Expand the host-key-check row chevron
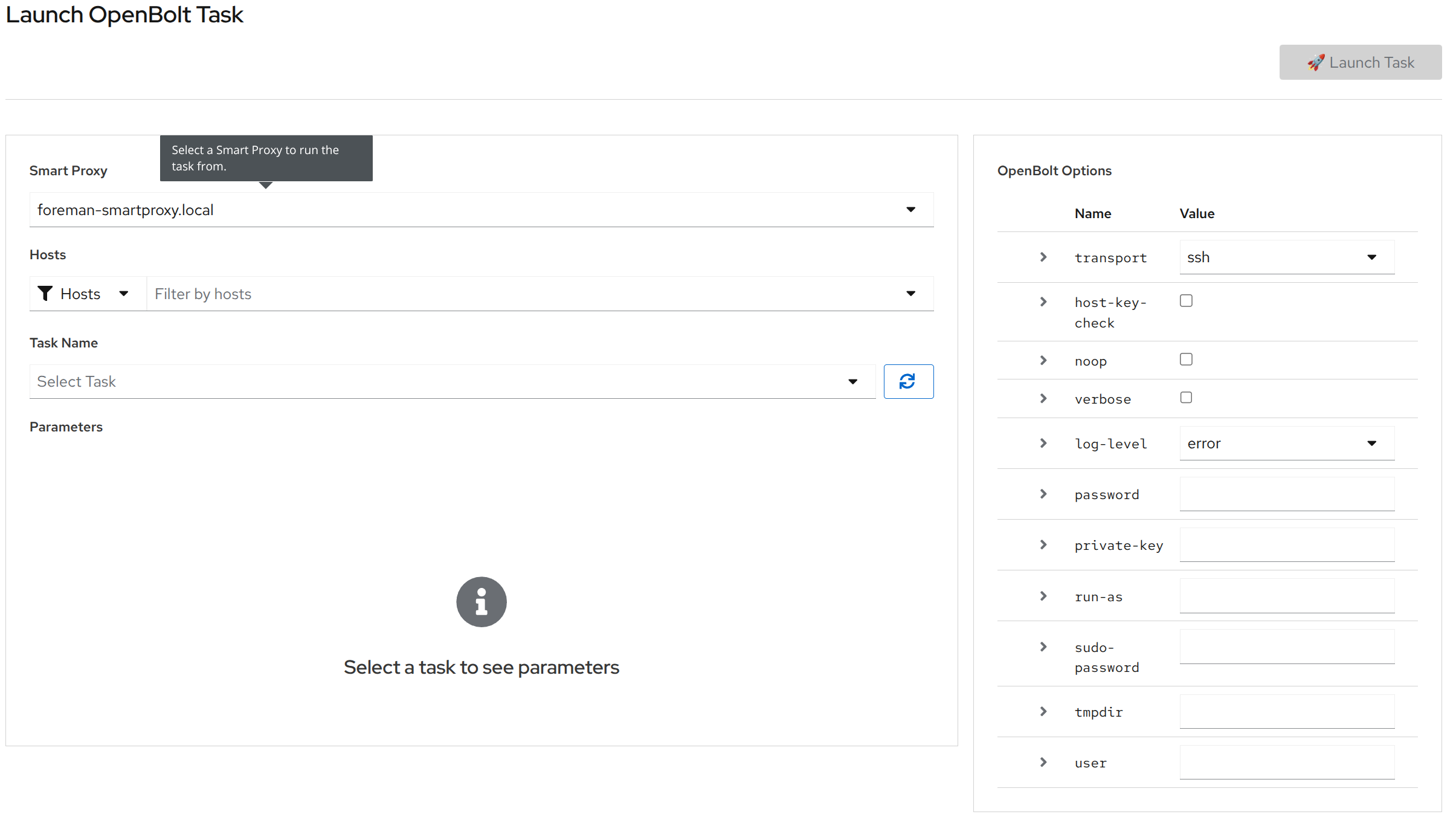The width and height of the screenshot is (1456, 823). (1043, 302)
